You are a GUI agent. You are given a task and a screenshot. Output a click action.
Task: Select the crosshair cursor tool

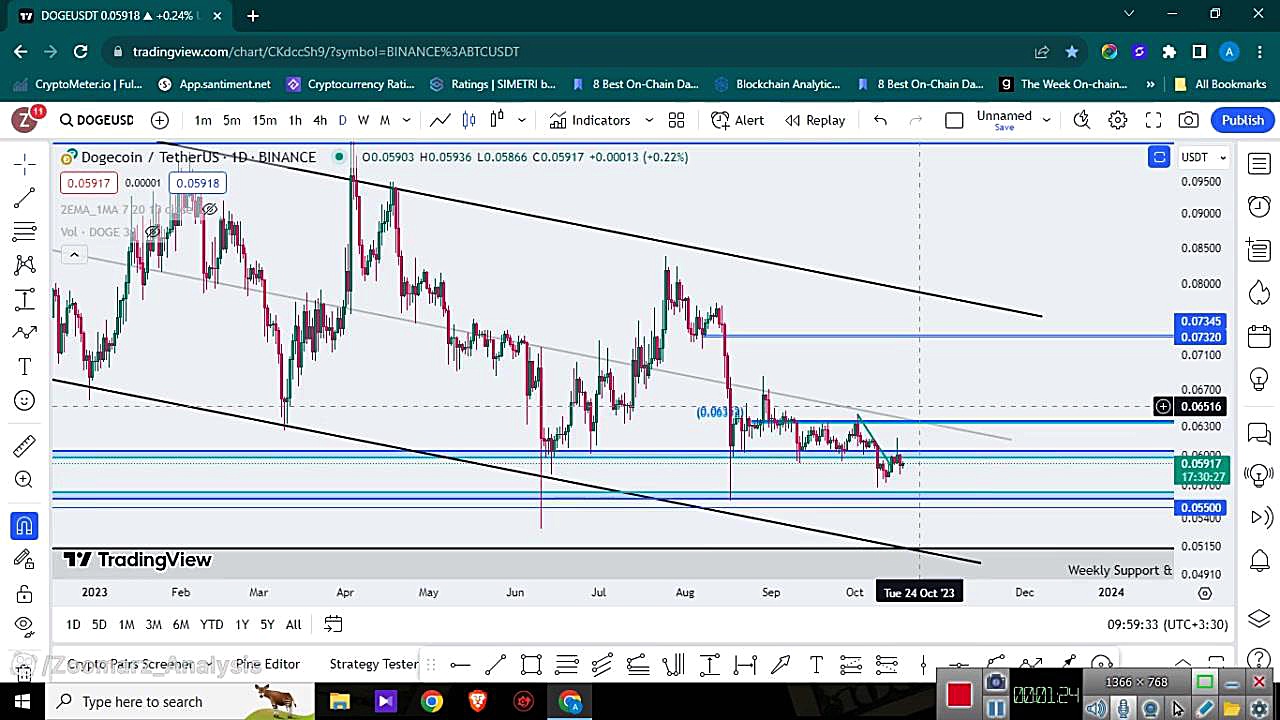(x=25, y=163)
